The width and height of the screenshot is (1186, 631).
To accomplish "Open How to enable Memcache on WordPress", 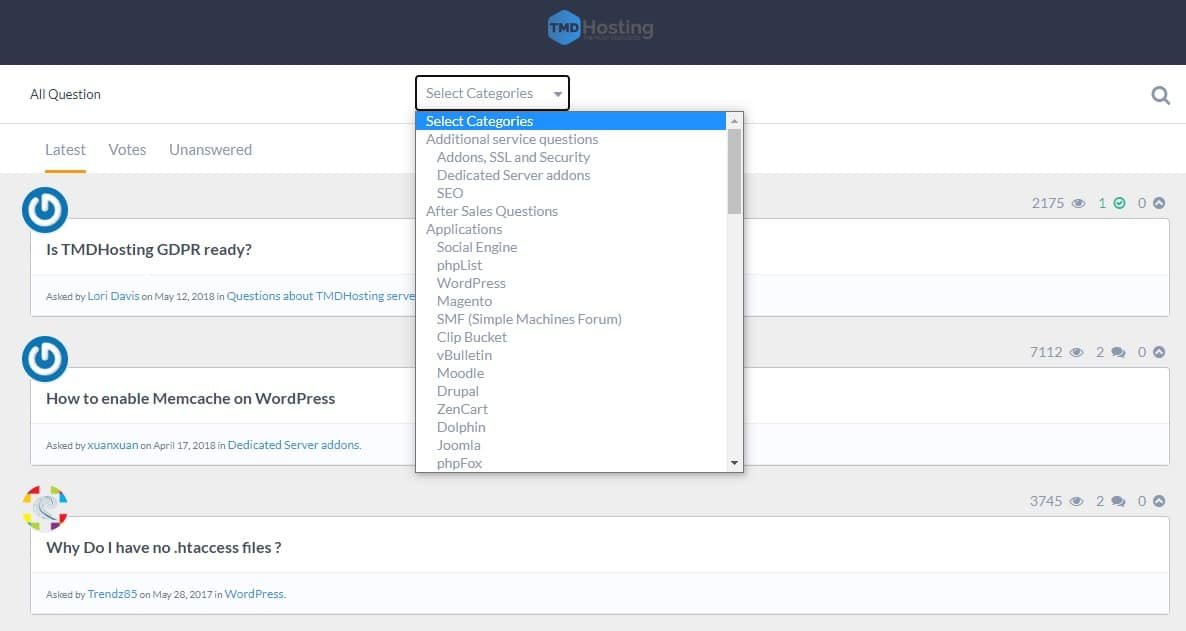I will point(191,399).
